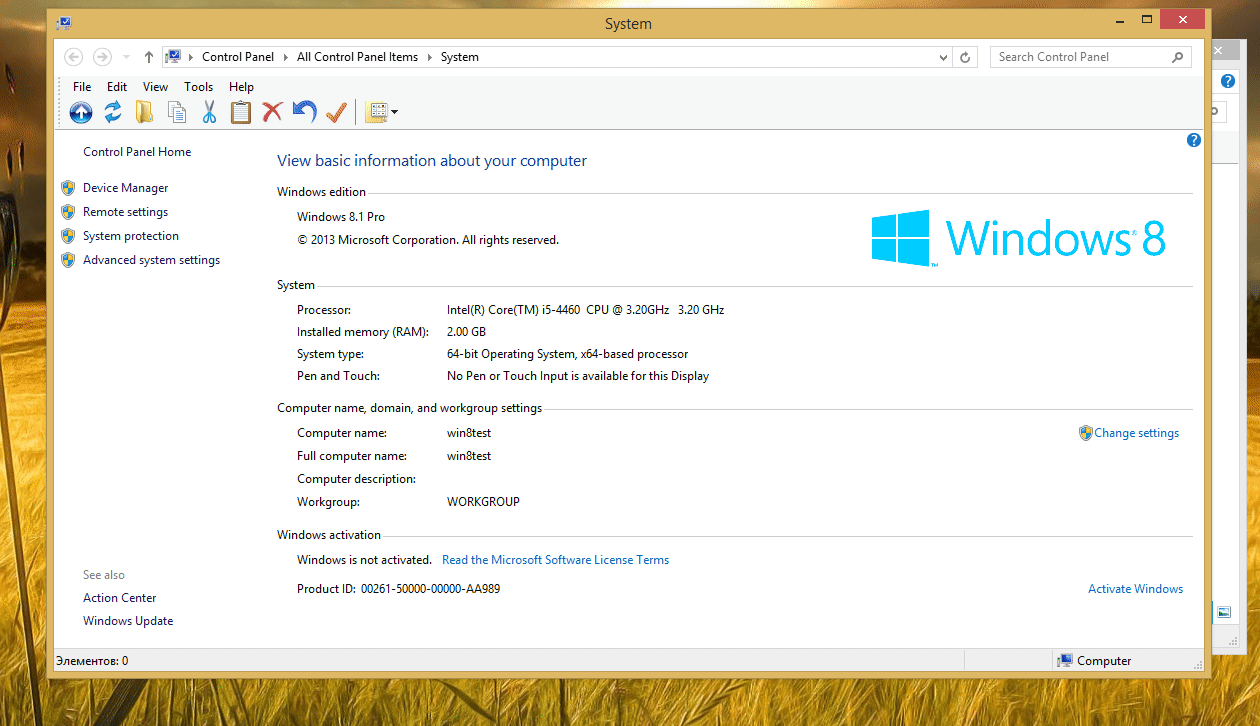Click the search magnifier icon

[x=1177, y=57]
